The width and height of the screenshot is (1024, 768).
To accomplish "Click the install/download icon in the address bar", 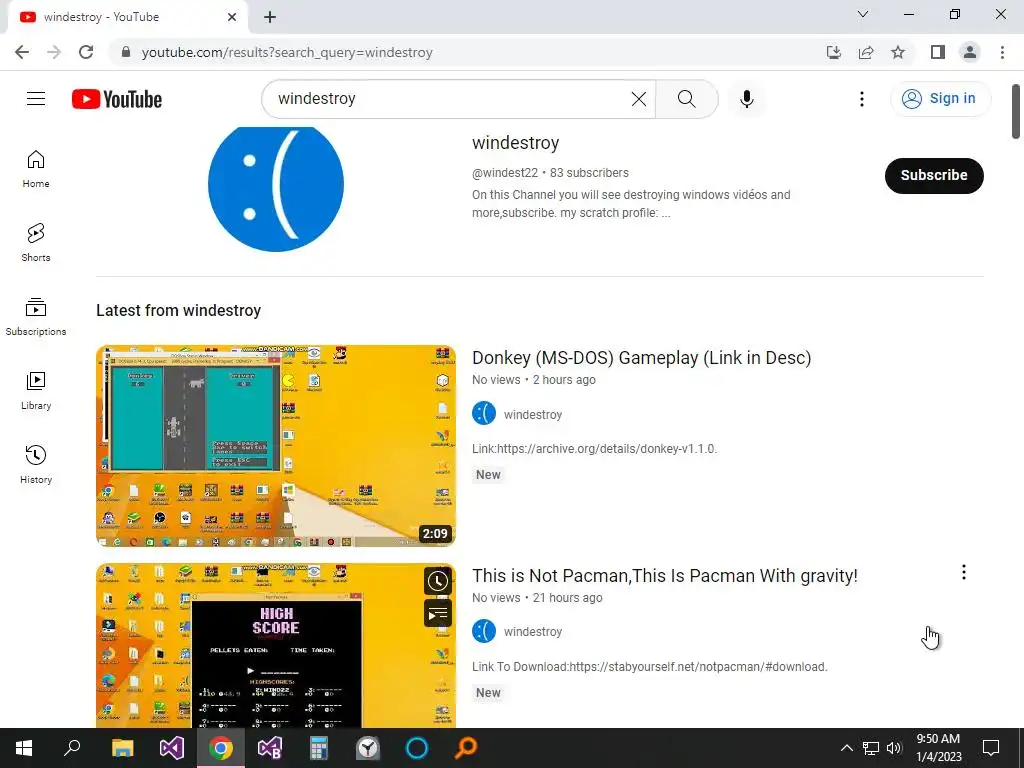I will [834, 52].
